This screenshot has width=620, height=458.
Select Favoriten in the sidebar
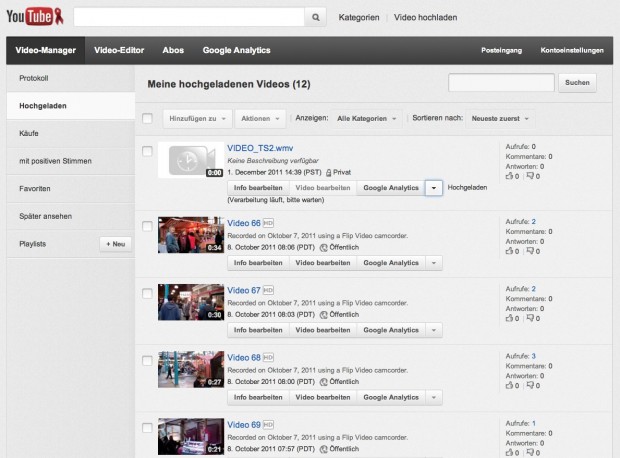[x=71, y=189]
